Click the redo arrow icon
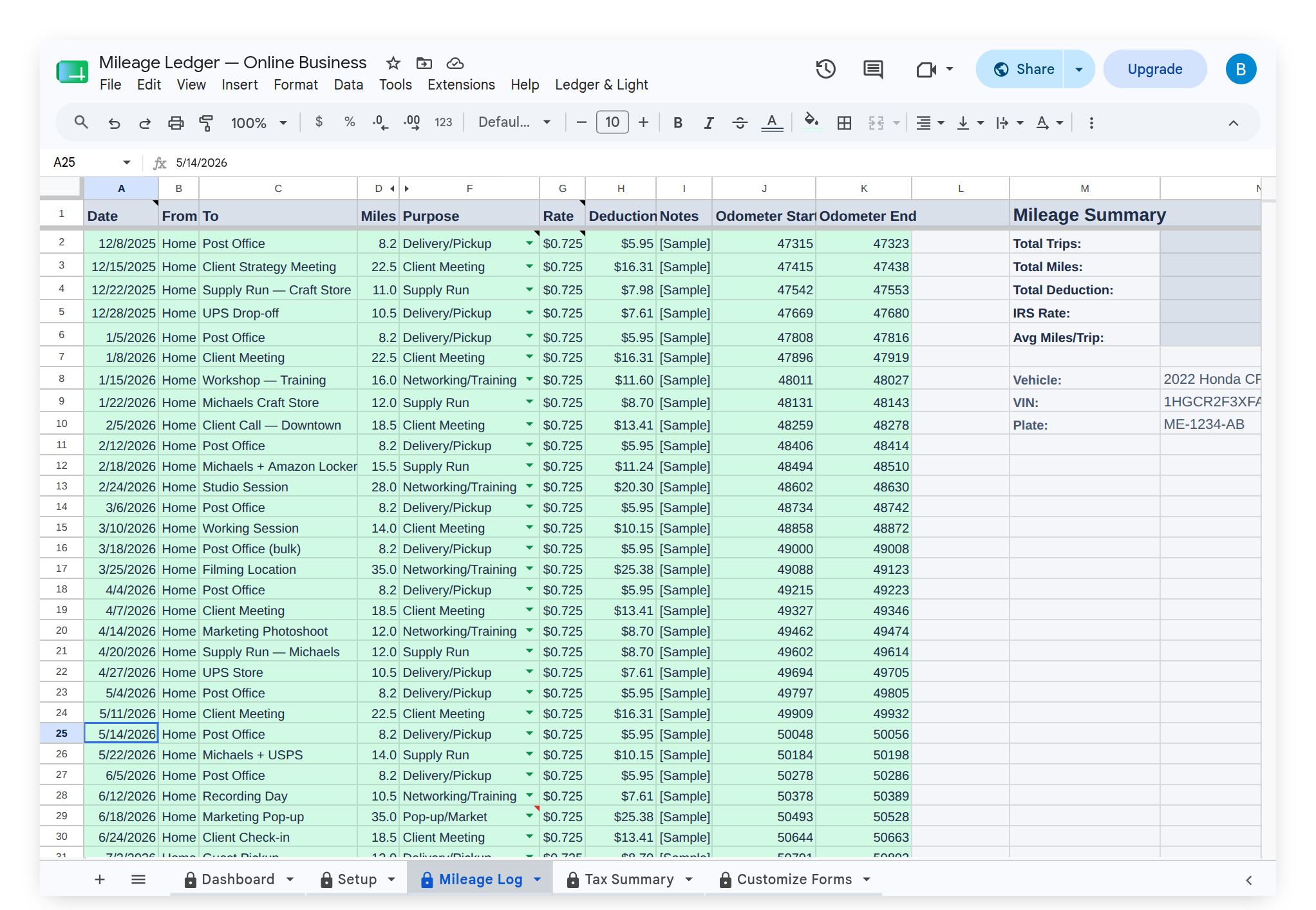This screenshot has width=1316, height=910. [x=145, y=122]
